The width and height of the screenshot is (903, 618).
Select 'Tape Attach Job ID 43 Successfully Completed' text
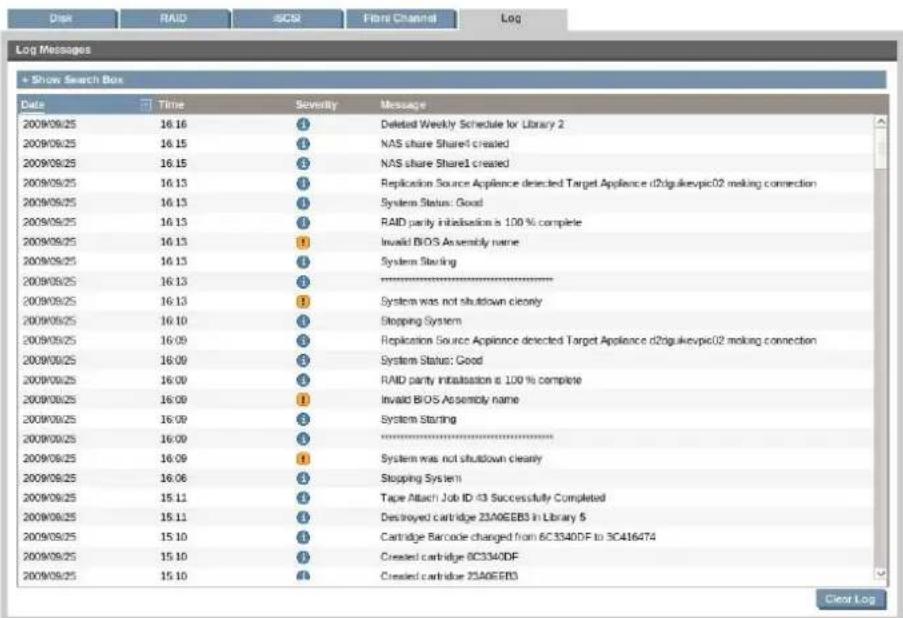(493, 498)
